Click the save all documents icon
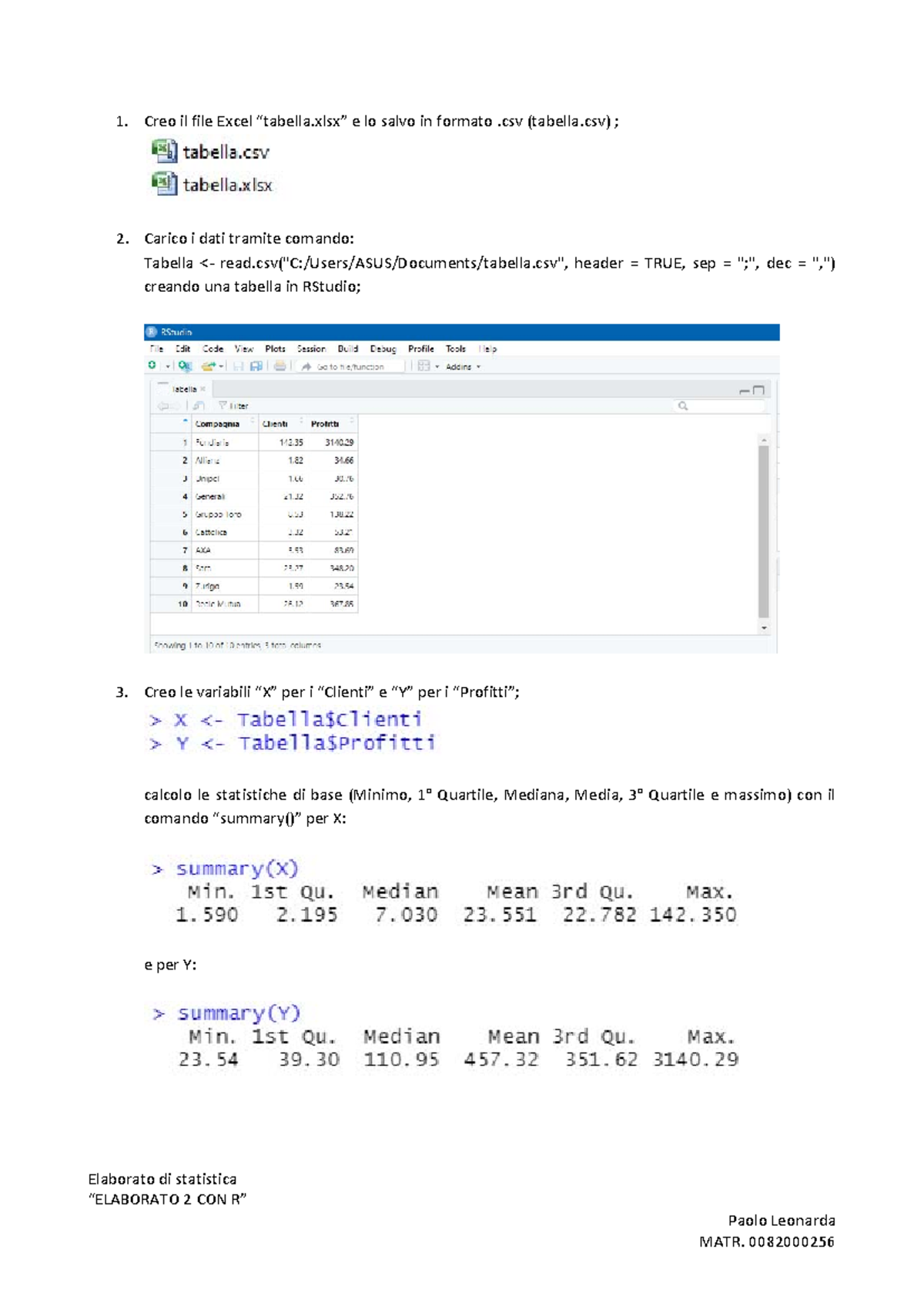The image size is (924, 1306). point(256,367)
